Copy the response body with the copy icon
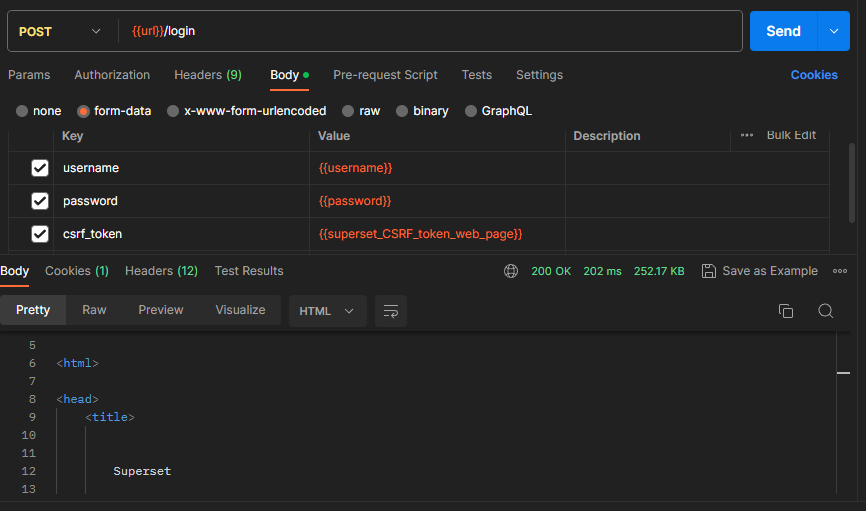The image size is (866, 511). tap(786, 311)
